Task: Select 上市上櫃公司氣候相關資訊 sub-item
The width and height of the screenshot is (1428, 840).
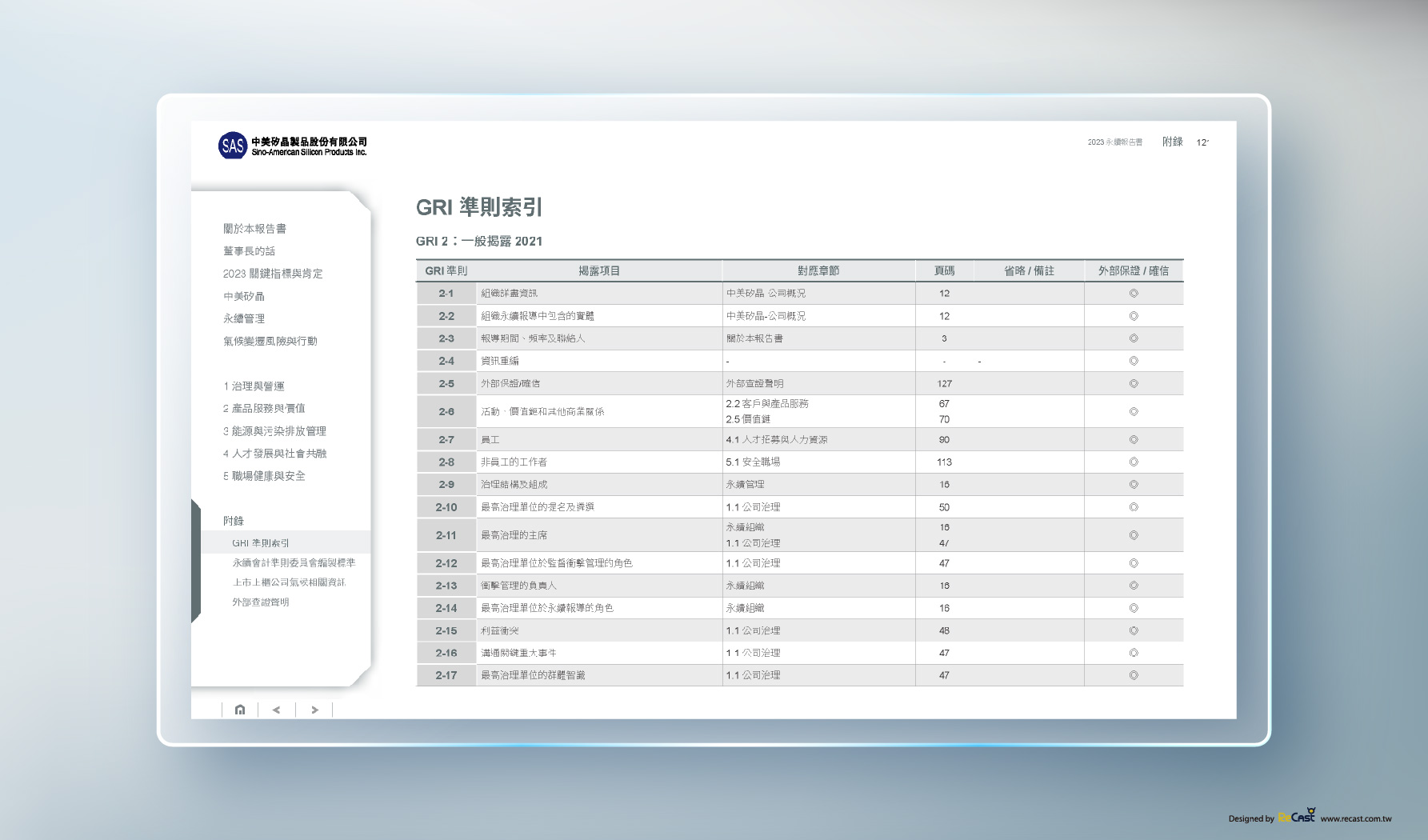Action: 289,582
